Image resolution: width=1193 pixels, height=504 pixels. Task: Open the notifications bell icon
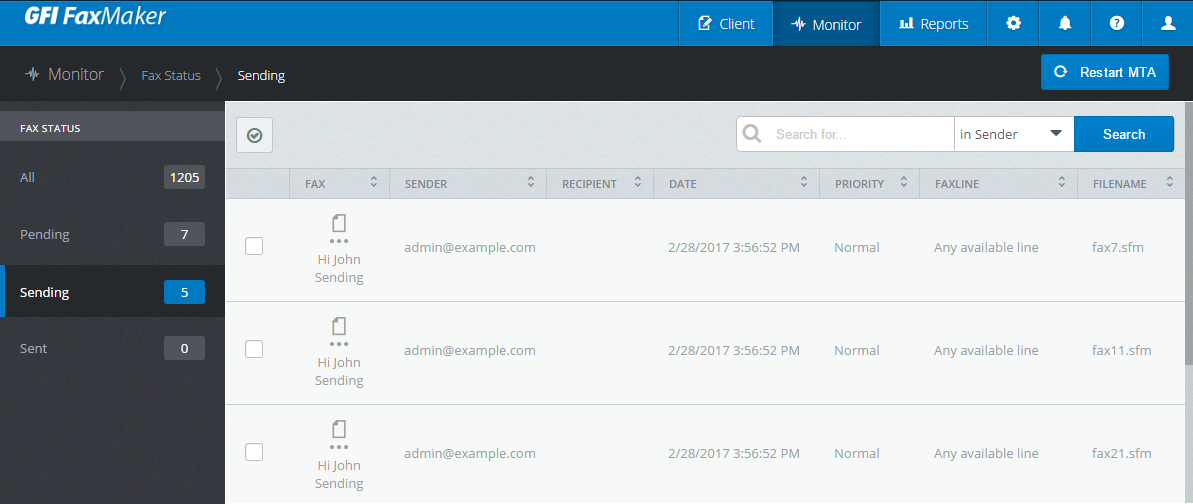coord(1064,24)
